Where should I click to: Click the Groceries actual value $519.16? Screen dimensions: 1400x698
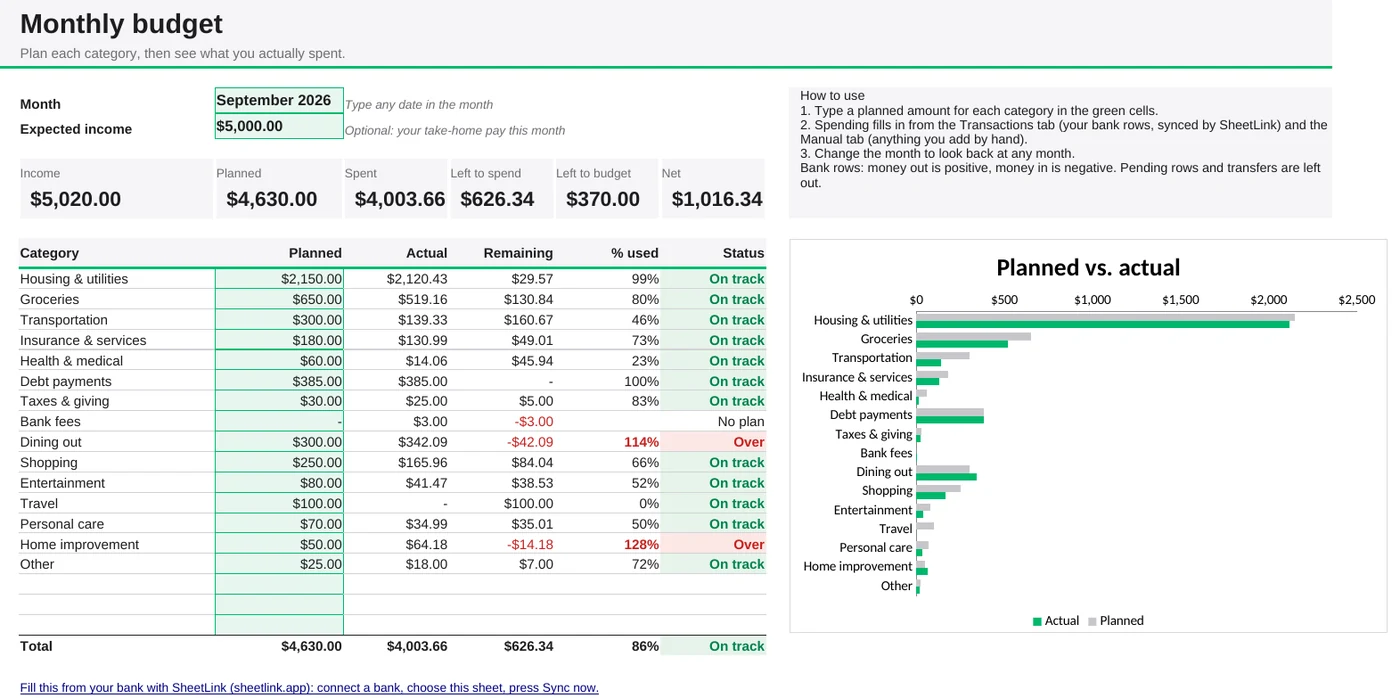click(422, 299)
